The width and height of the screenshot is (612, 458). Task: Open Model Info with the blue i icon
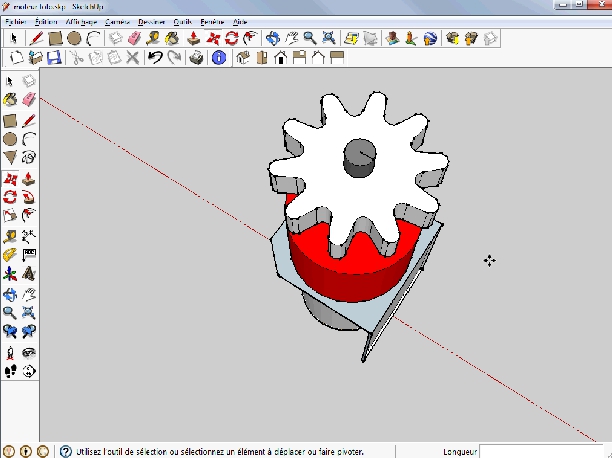click(x=219, y=58)
